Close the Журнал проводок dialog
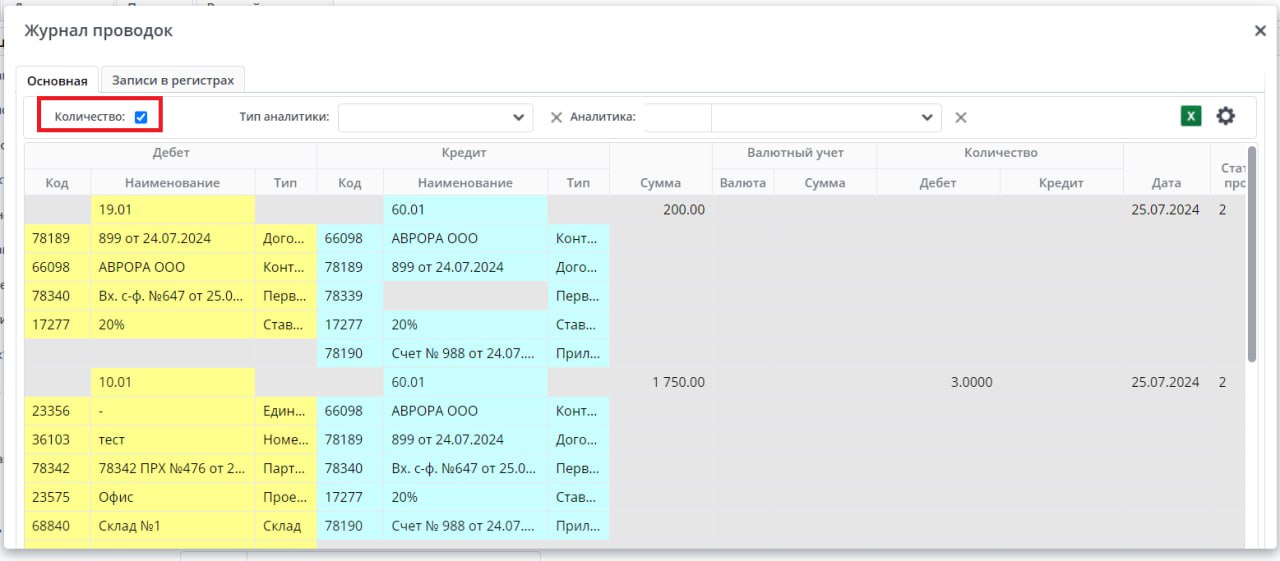The height and width of the screenshot is (561, 1280). point(1260,31)
